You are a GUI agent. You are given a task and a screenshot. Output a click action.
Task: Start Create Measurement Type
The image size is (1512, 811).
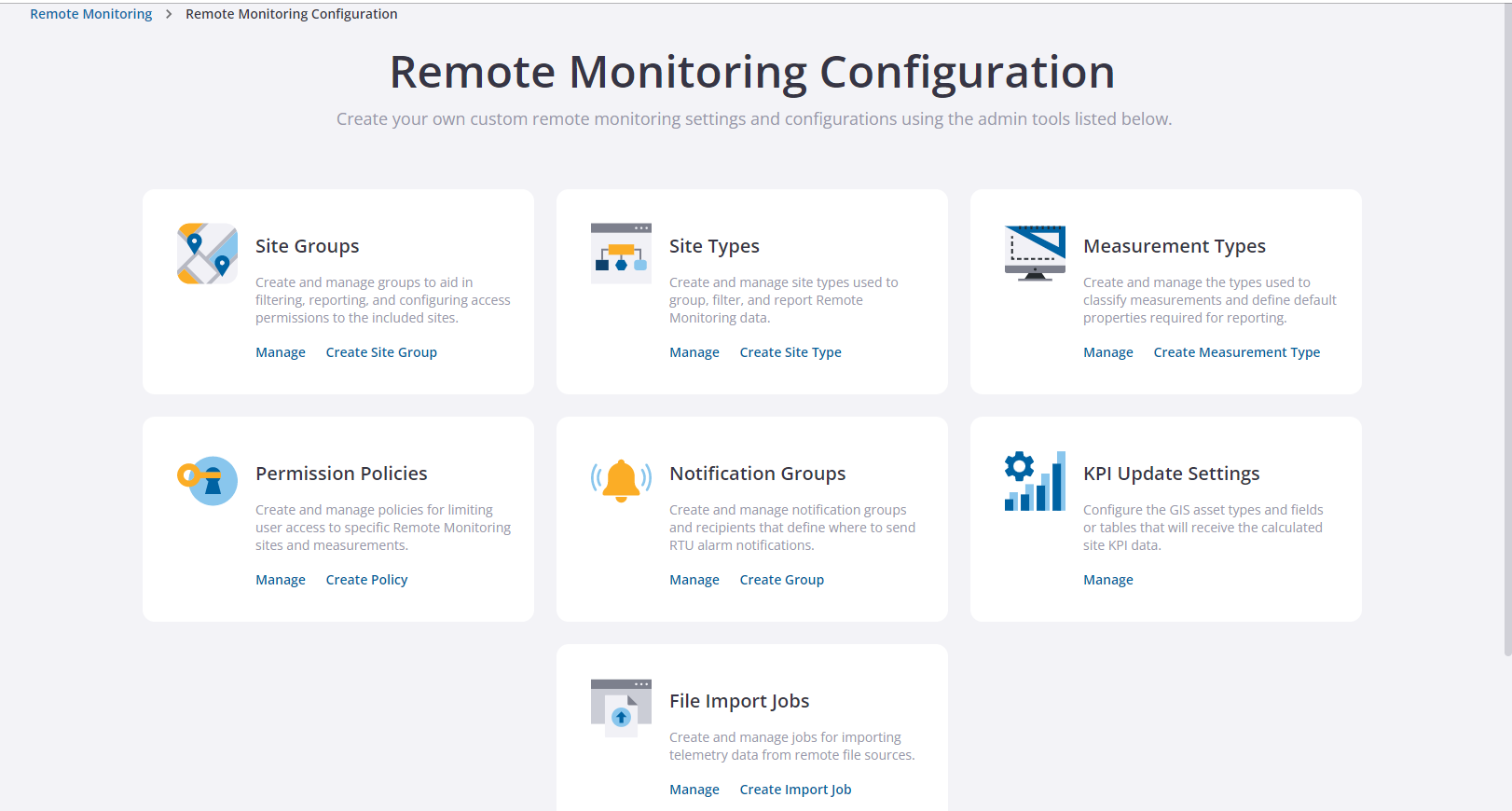[x=1236, y=352]
